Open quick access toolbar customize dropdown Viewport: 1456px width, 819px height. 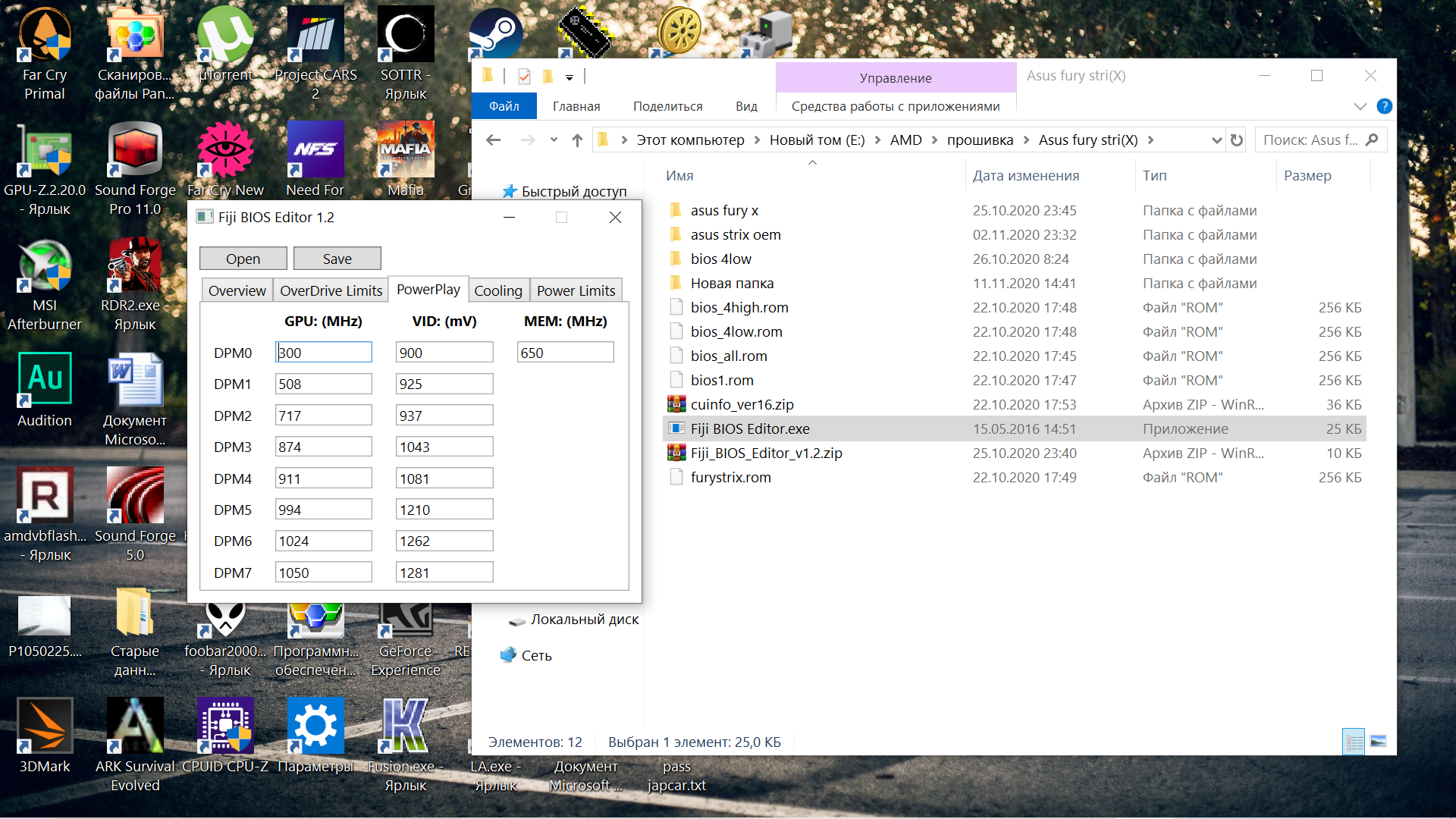(570, 77)
